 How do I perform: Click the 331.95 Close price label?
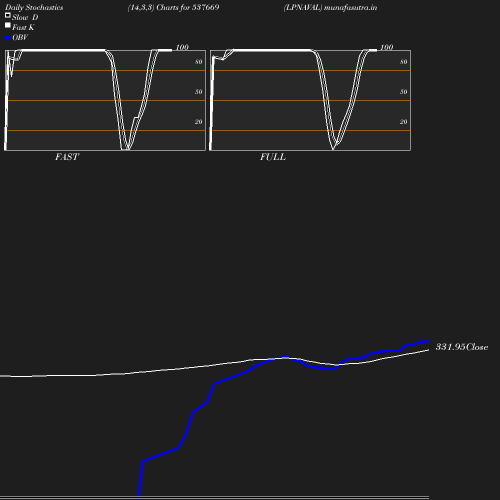462,347
